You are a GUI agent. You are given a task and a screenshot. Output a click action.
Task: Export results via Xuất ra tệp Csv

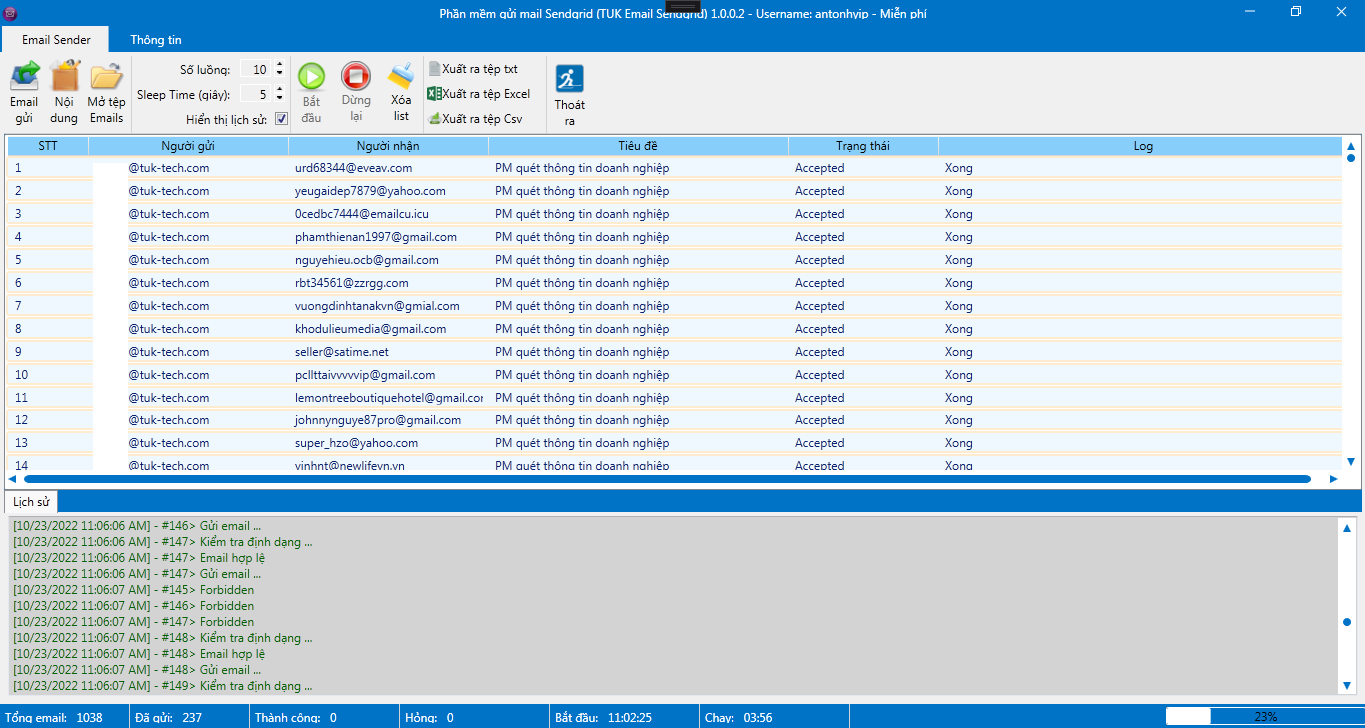(x=475, y=119)
